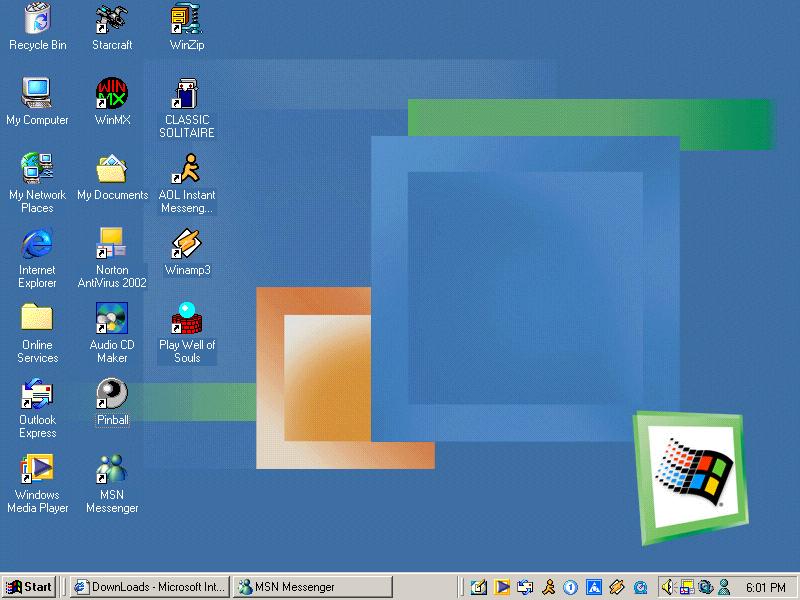Image resolution: width=800 pixels, height=600 pixels.
Task: Select the WinMX shortcut on desktop
Action: tap(112, 94)
